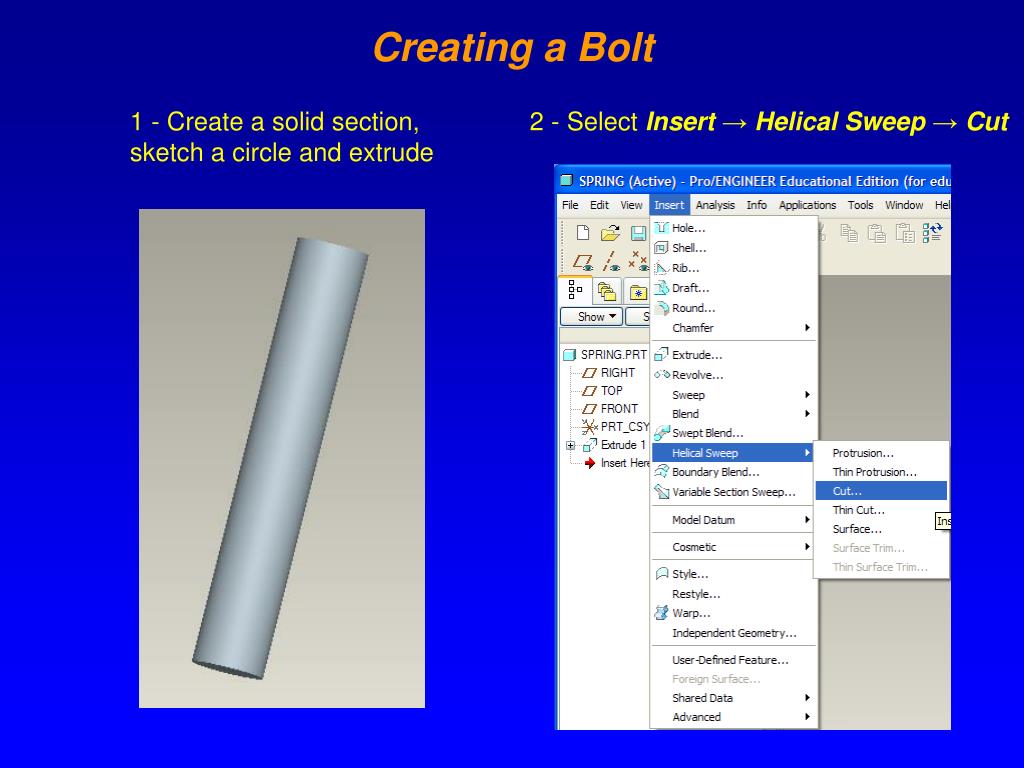Screen dimensions: 1024x768
Task: Click the red Insert Here arrow
Action: tap(590, 463)
